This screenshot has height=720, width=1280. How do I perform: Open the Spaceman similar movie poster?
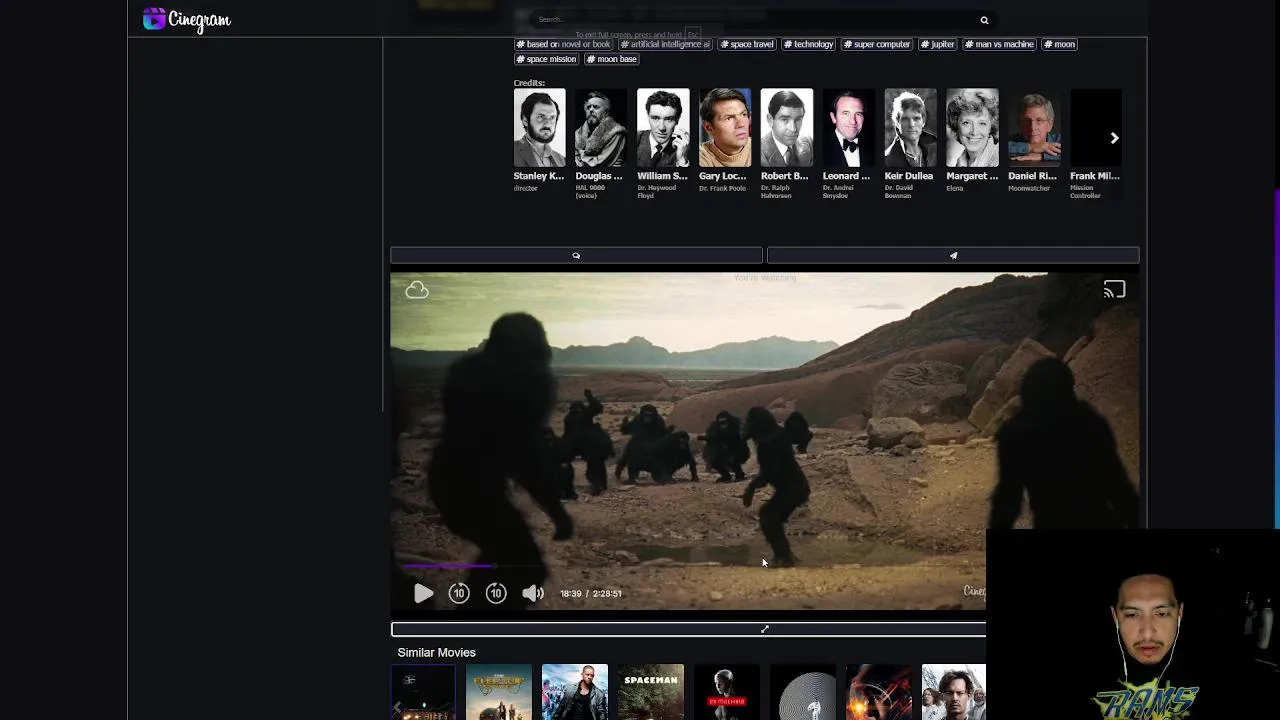(651, 692)
